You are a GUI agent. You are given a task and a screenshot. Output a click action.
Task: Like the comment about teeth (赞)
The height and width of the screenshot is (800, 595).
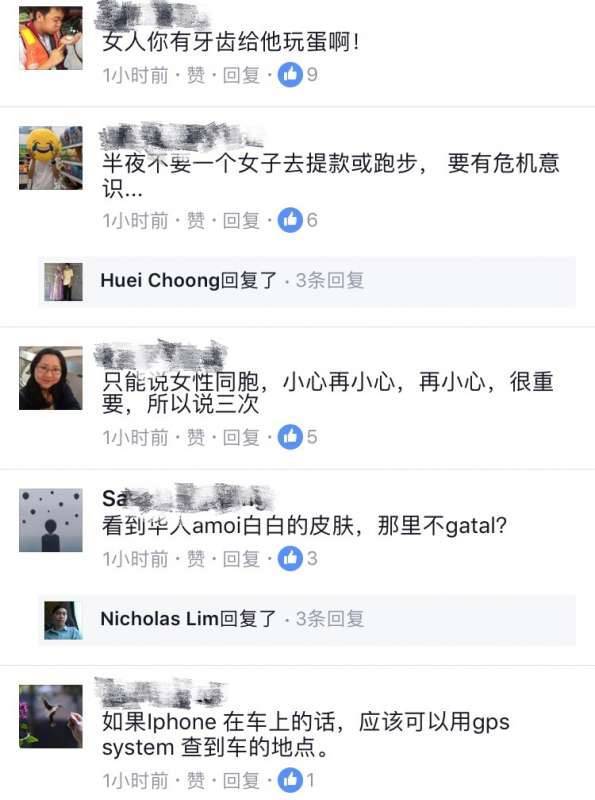pos(195,76)
